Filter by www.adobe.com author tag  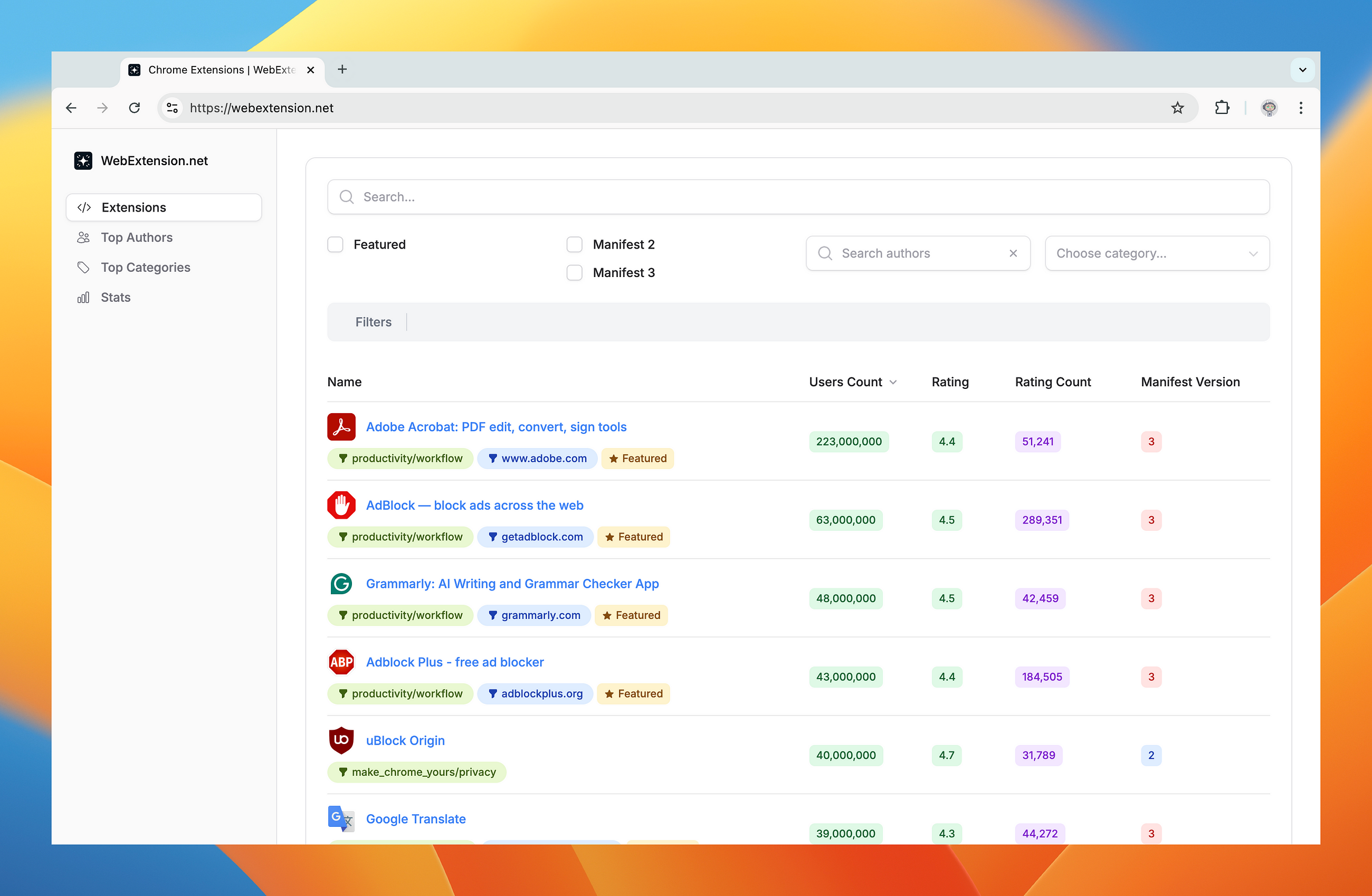(x=537, y=459)
